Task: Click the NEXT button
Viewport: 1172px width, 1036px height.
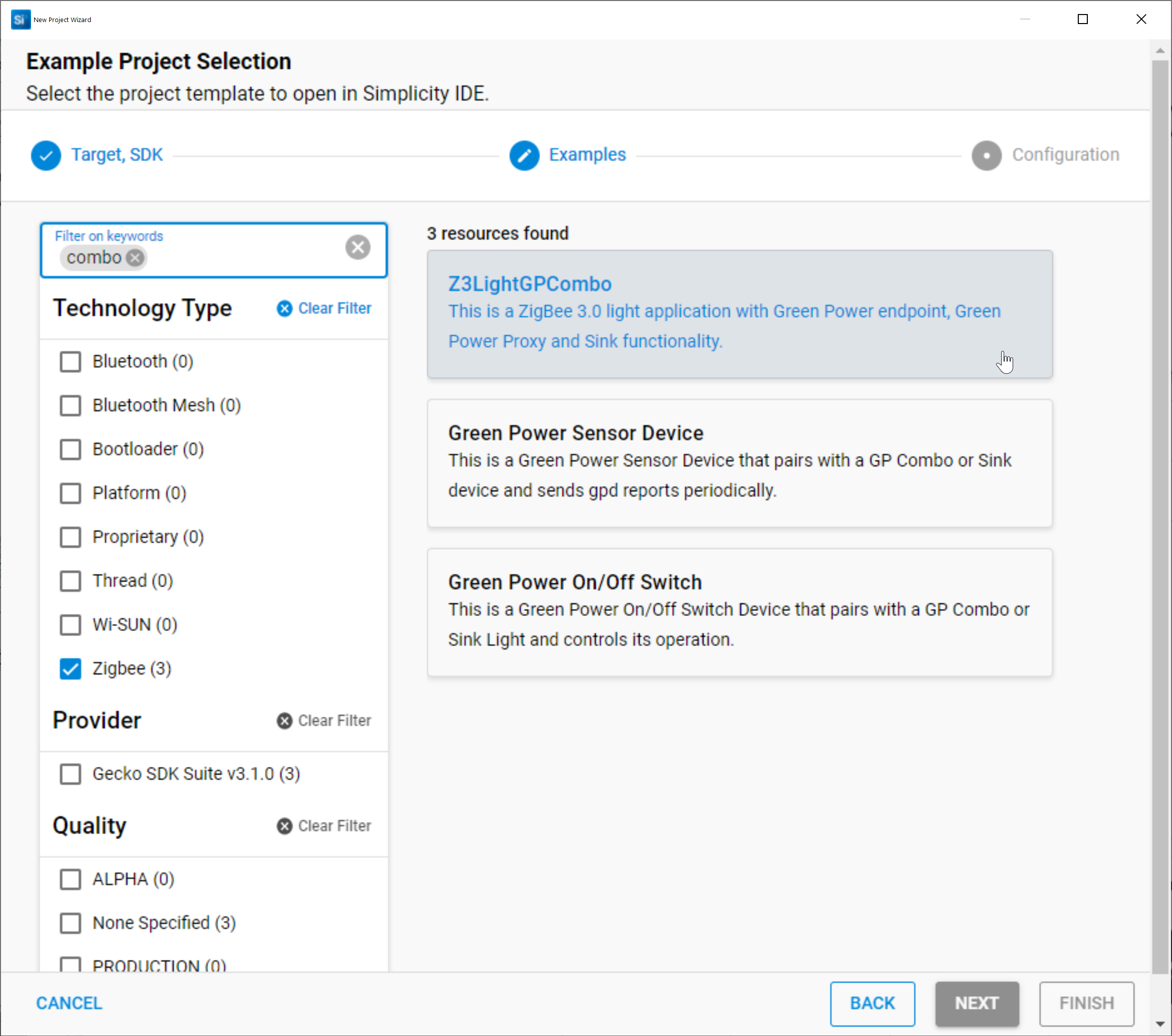Action: click(977, 1003)
